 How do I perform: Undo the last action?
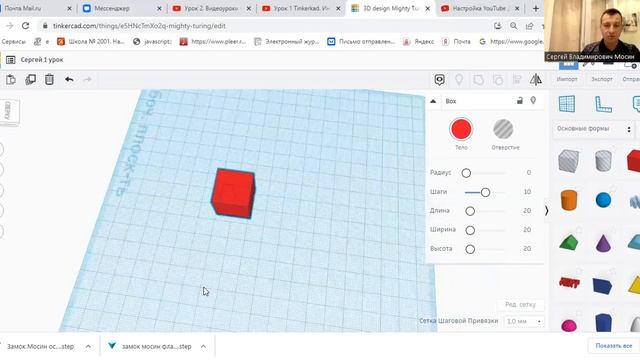pos(69,79)
